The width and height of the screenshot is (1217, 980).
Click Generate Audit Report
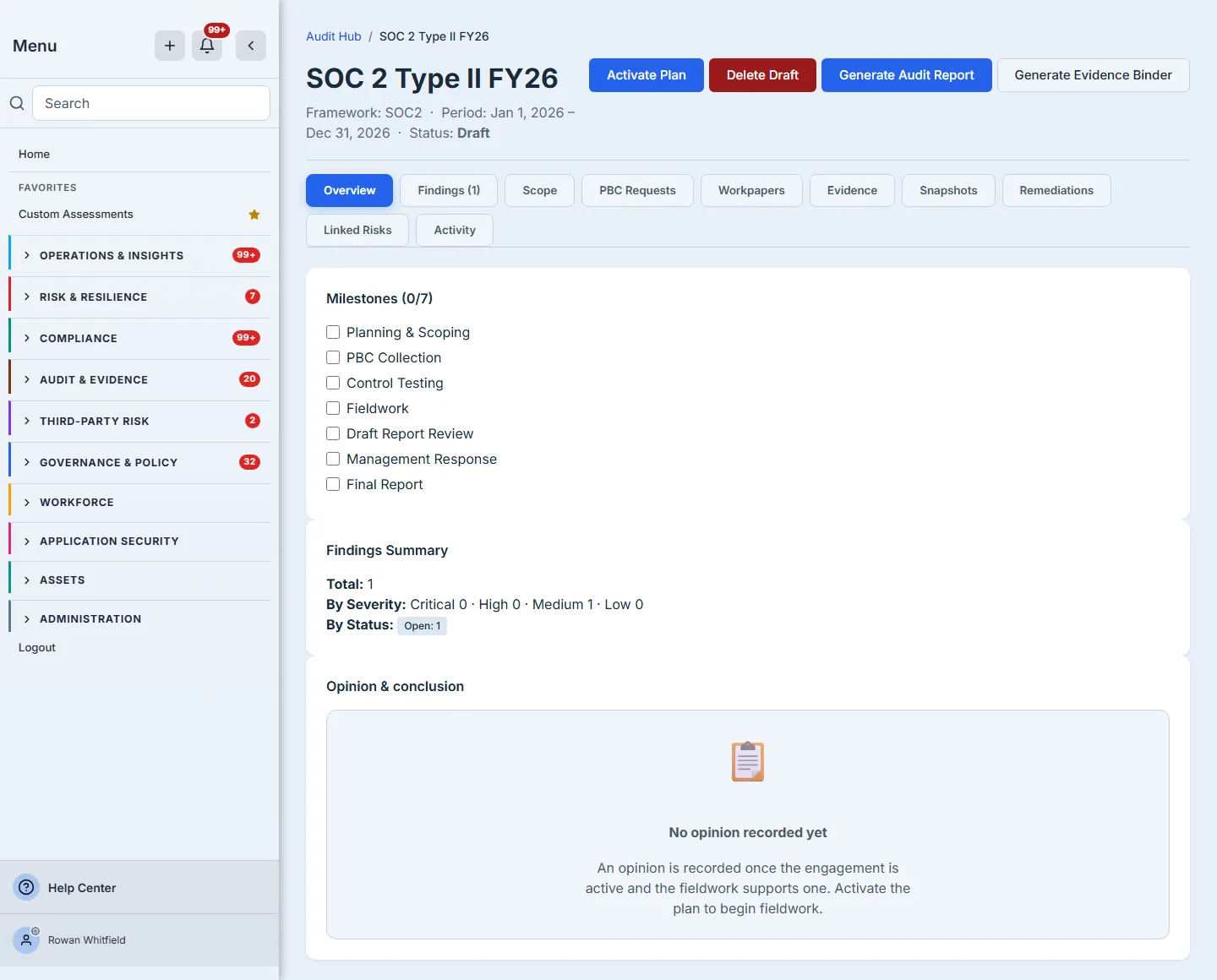pos(907,75)
